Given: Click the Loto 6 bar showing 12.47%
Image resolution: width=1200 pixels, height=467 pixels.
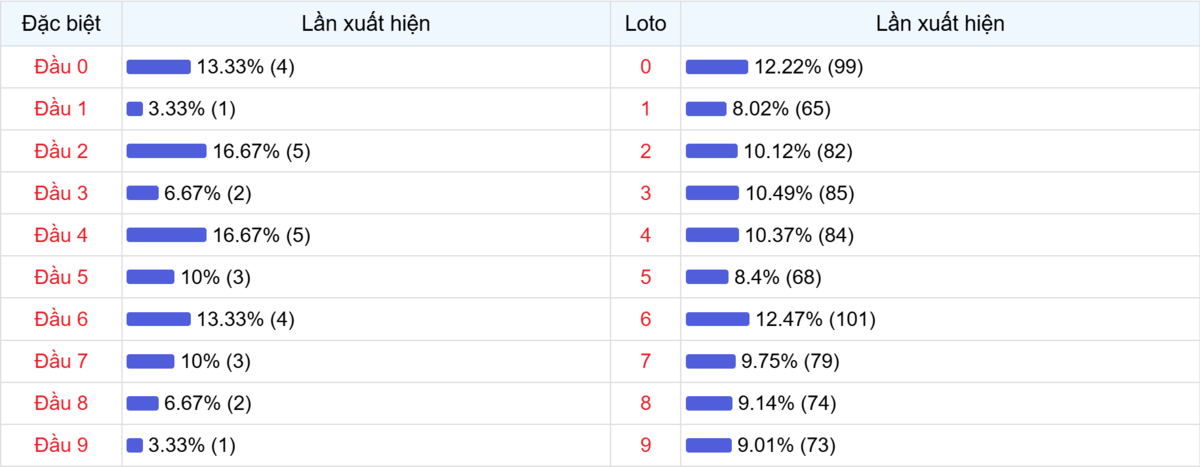Looking at the screenshot, I should [x=717, y=319].
